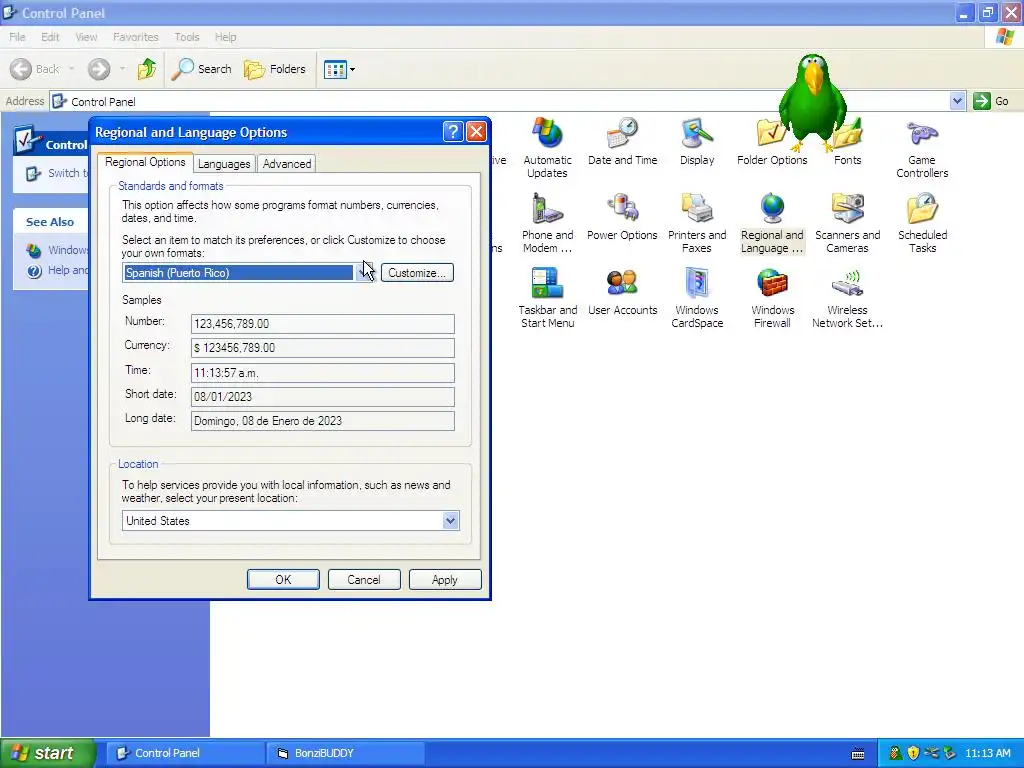Click OK in Regional and Language Options
Viewport: 1024px width, 768px height.
tap(283, 580)
